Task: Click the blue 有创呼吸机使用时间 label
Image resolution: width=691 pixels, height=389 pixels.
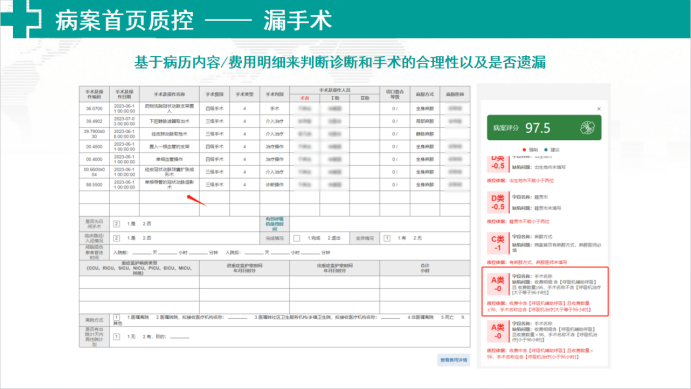Action: [275, 224]
